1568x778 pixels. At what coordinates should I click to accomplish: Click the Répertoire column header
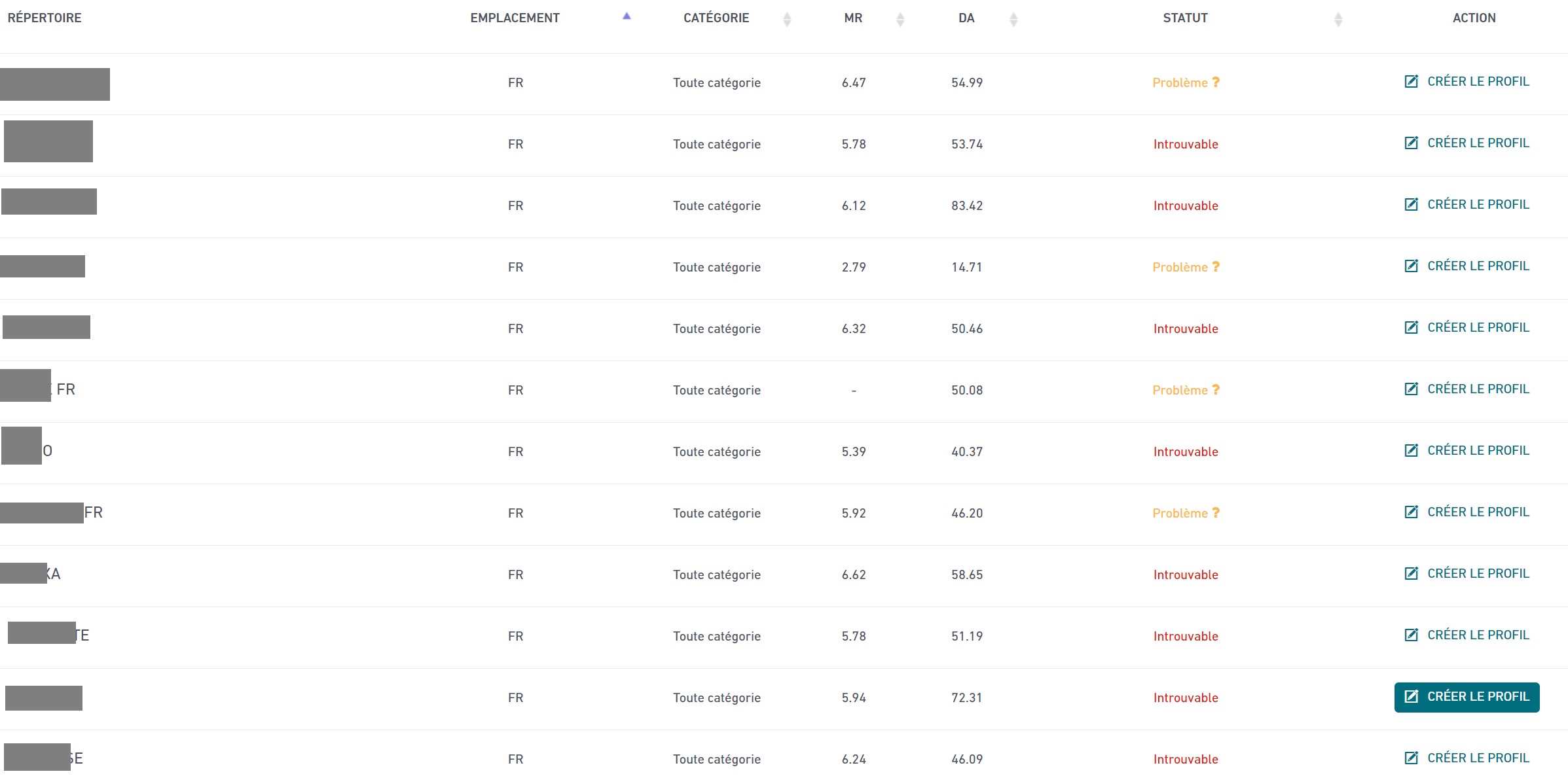(45, 18)
